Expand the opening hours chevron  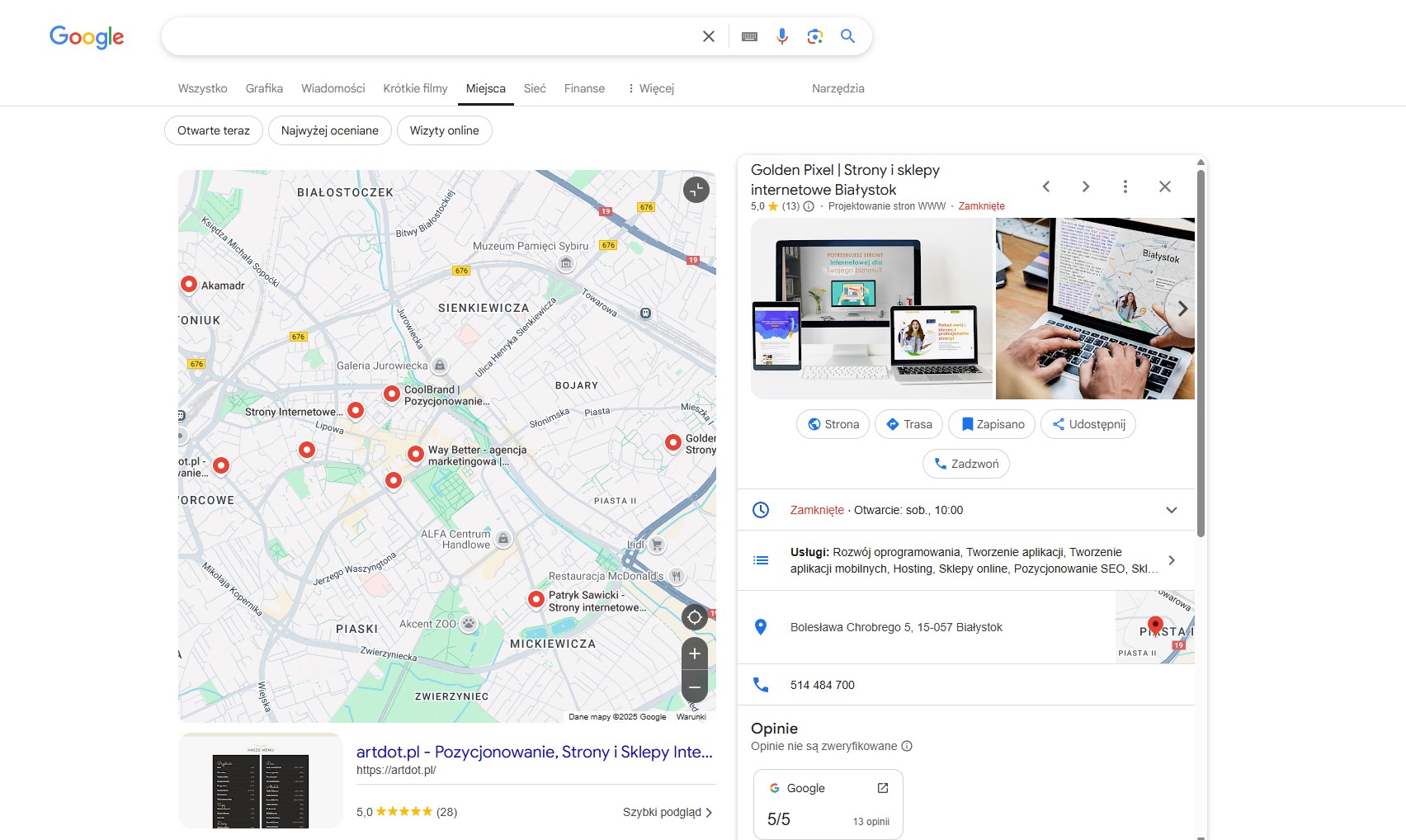pos(1171,510)
